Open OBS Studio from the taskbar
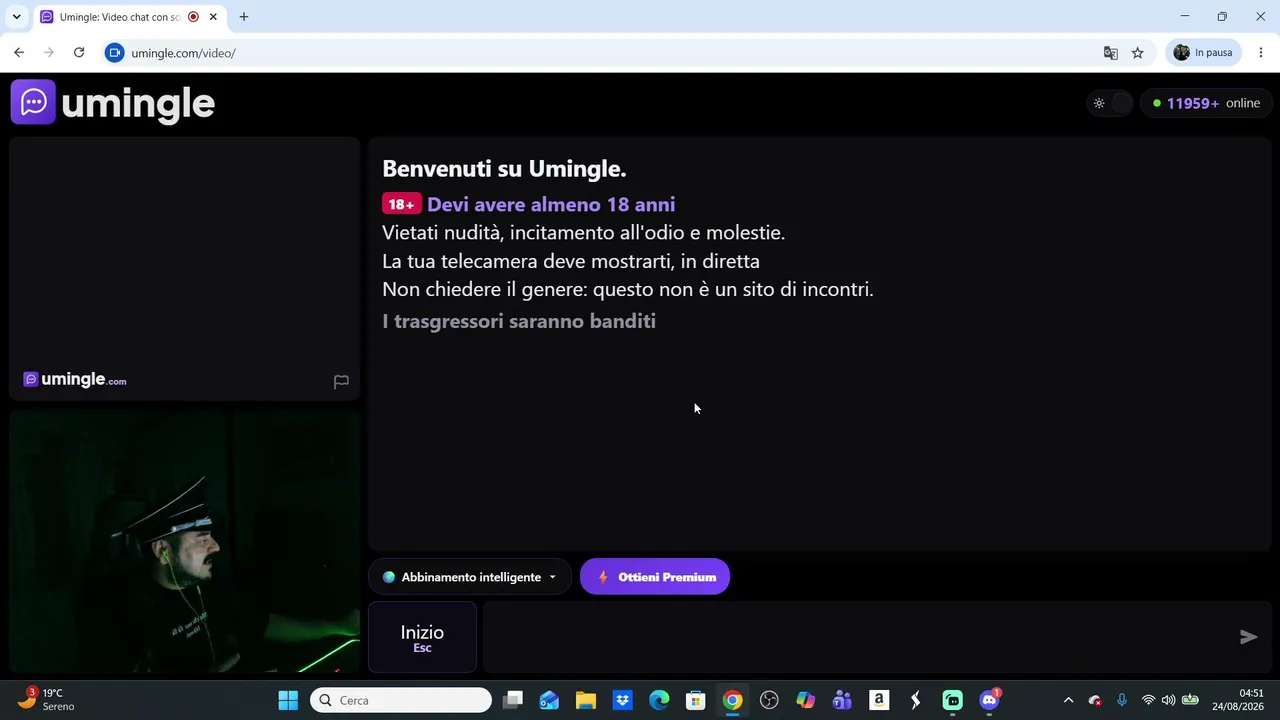This screenshot has height=720, width=1280. (x=769, y=700)
